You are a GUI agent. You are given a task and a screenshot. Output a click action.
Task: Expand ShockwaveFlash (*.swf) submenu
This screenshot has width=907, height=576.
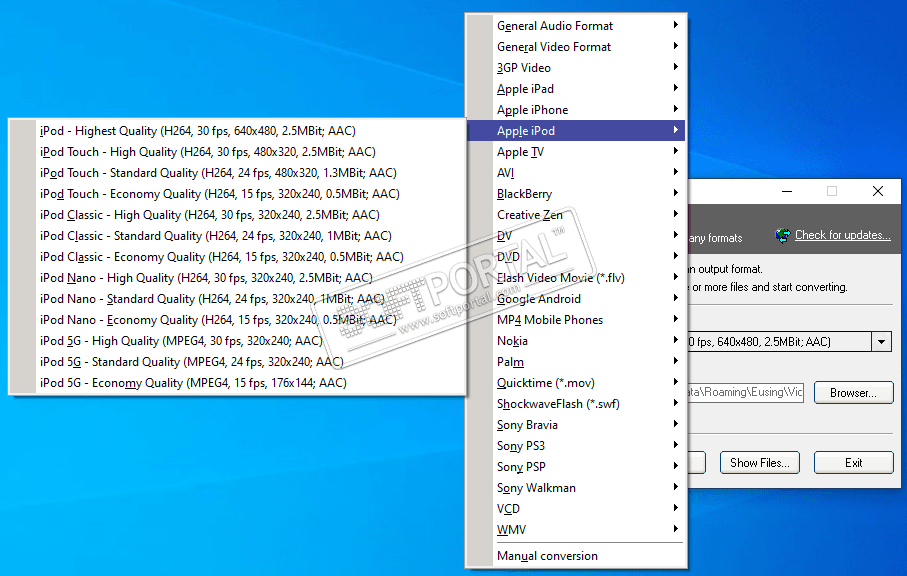(x=576, y=404)
